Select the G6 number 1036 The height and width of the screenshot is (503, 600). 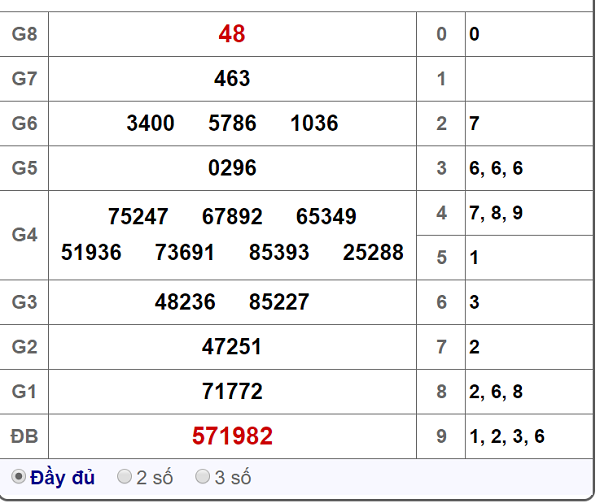pos(314,123)
